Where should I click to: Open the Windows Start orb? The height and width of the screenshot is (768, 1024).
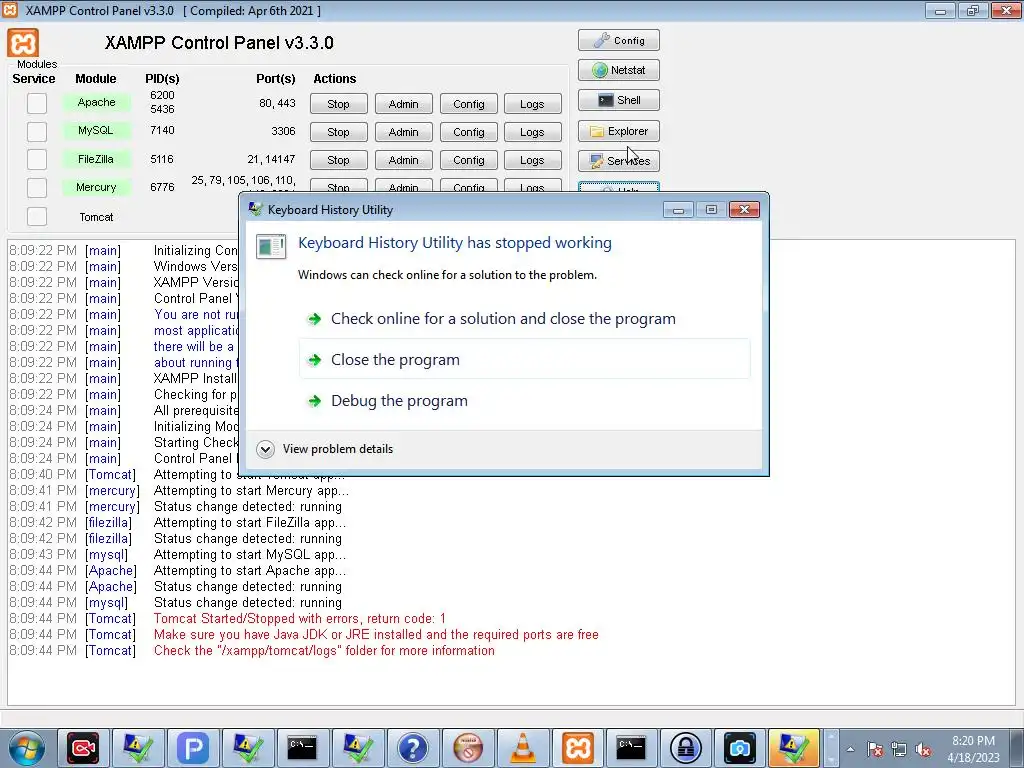[x=25, y=748]
